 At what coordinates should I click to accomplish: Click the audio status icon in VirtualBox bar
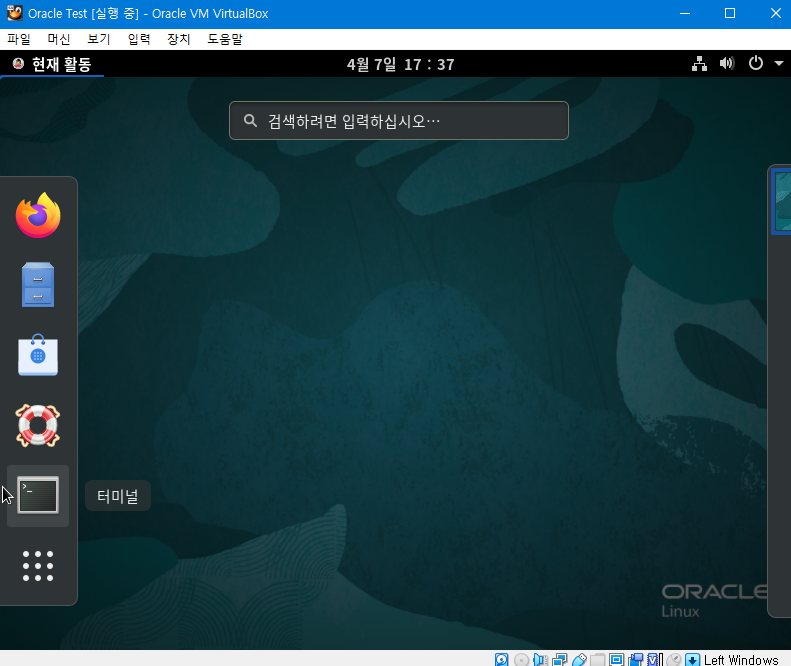[540, 659]
